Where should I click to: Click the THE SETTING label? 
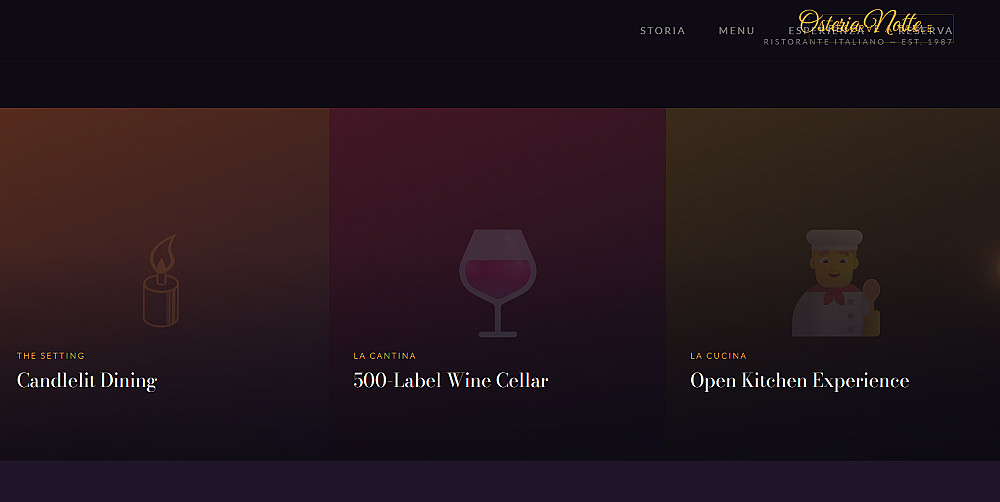point(51,356)
